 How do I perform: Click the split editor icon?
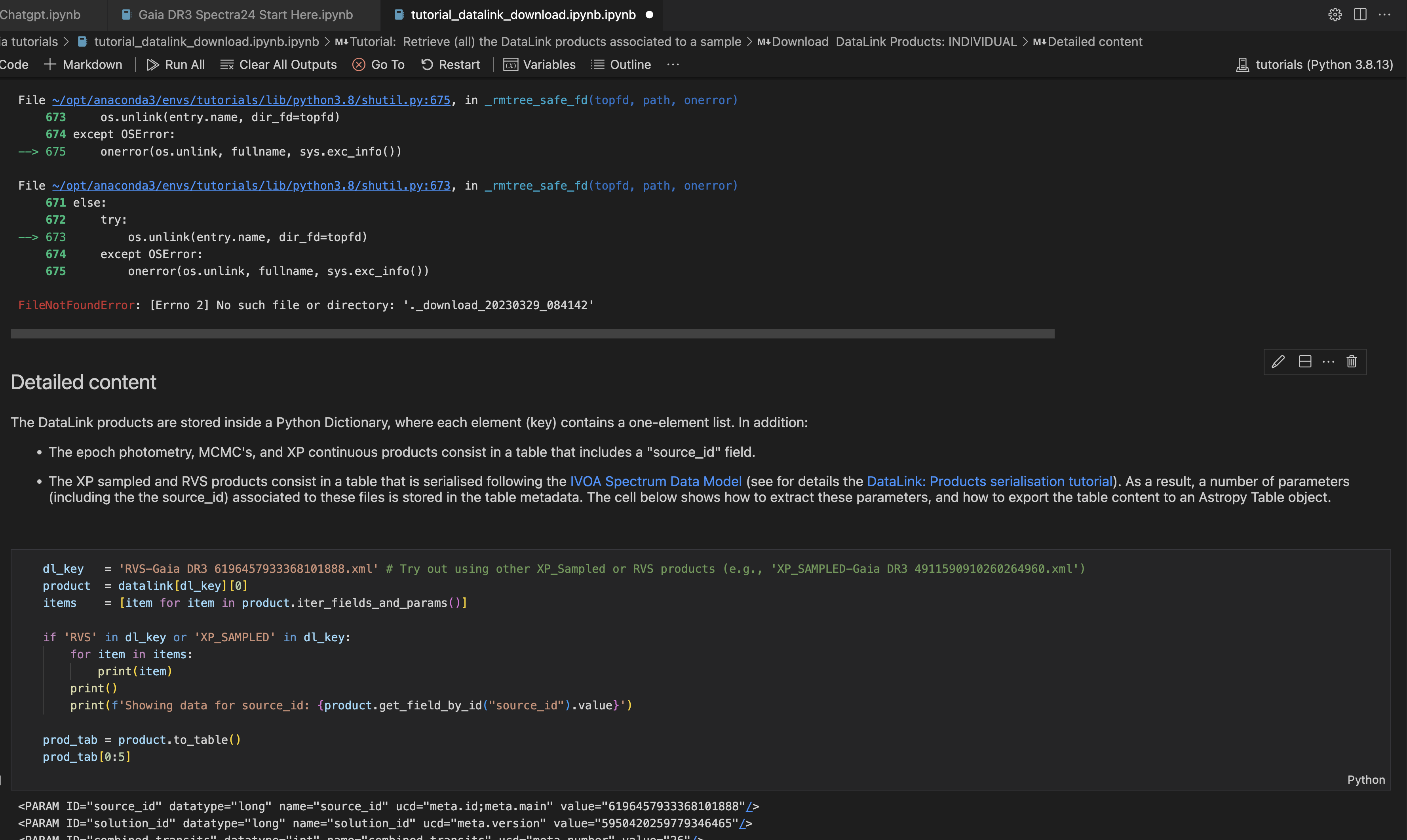[x=1360, y=15]
